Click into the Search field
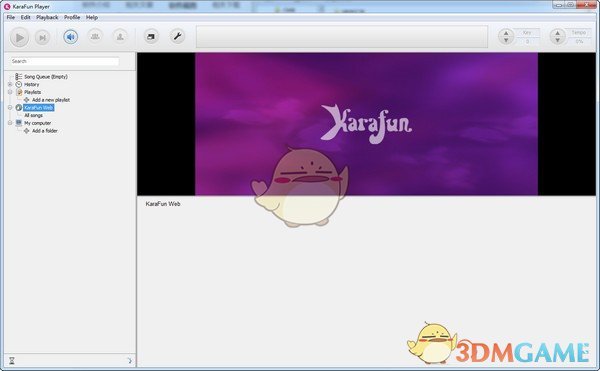Viewport: 600px width, 371px height. tap(65, 61)
